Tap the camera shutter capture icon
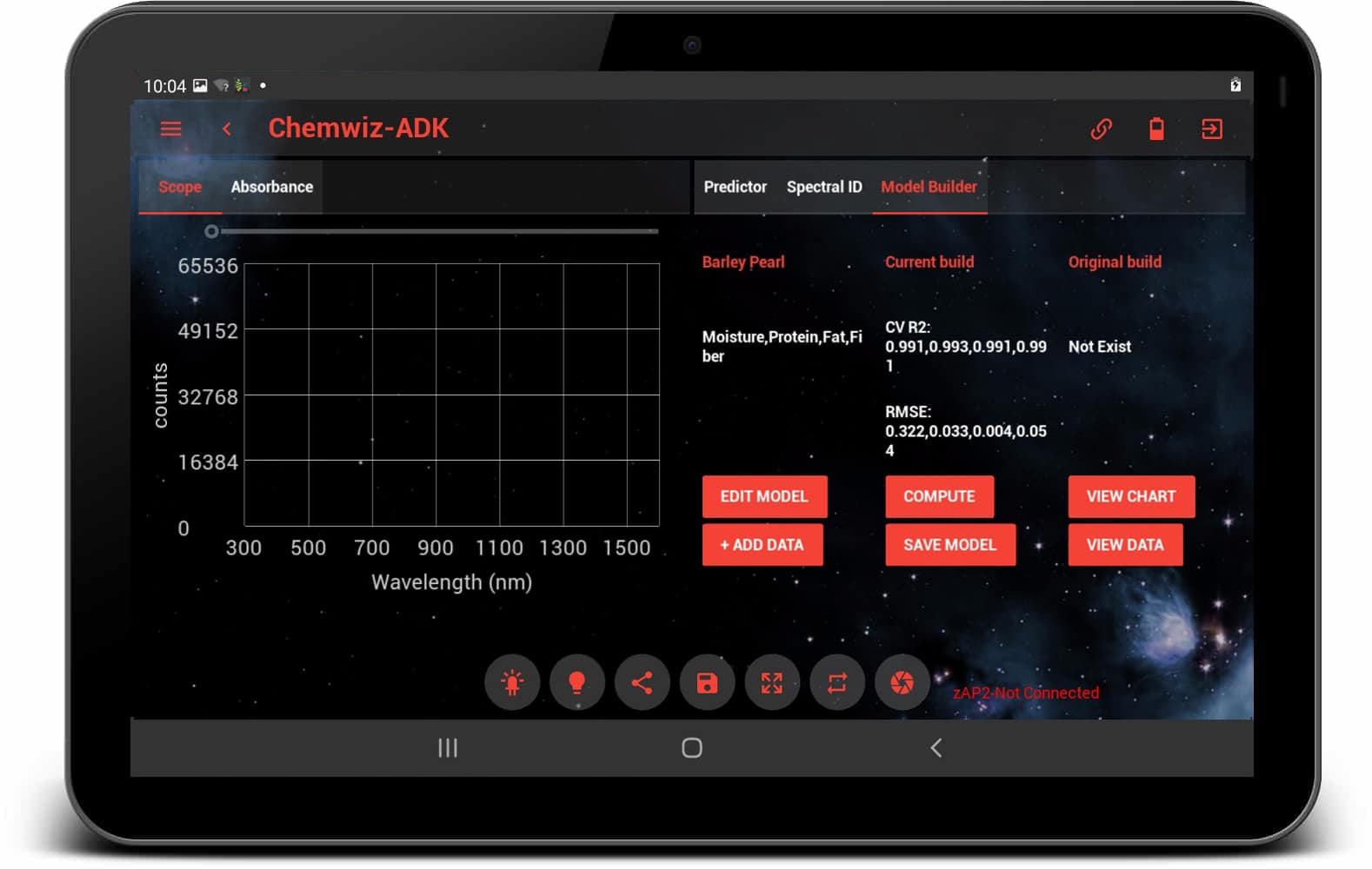 tap(902, 682)
